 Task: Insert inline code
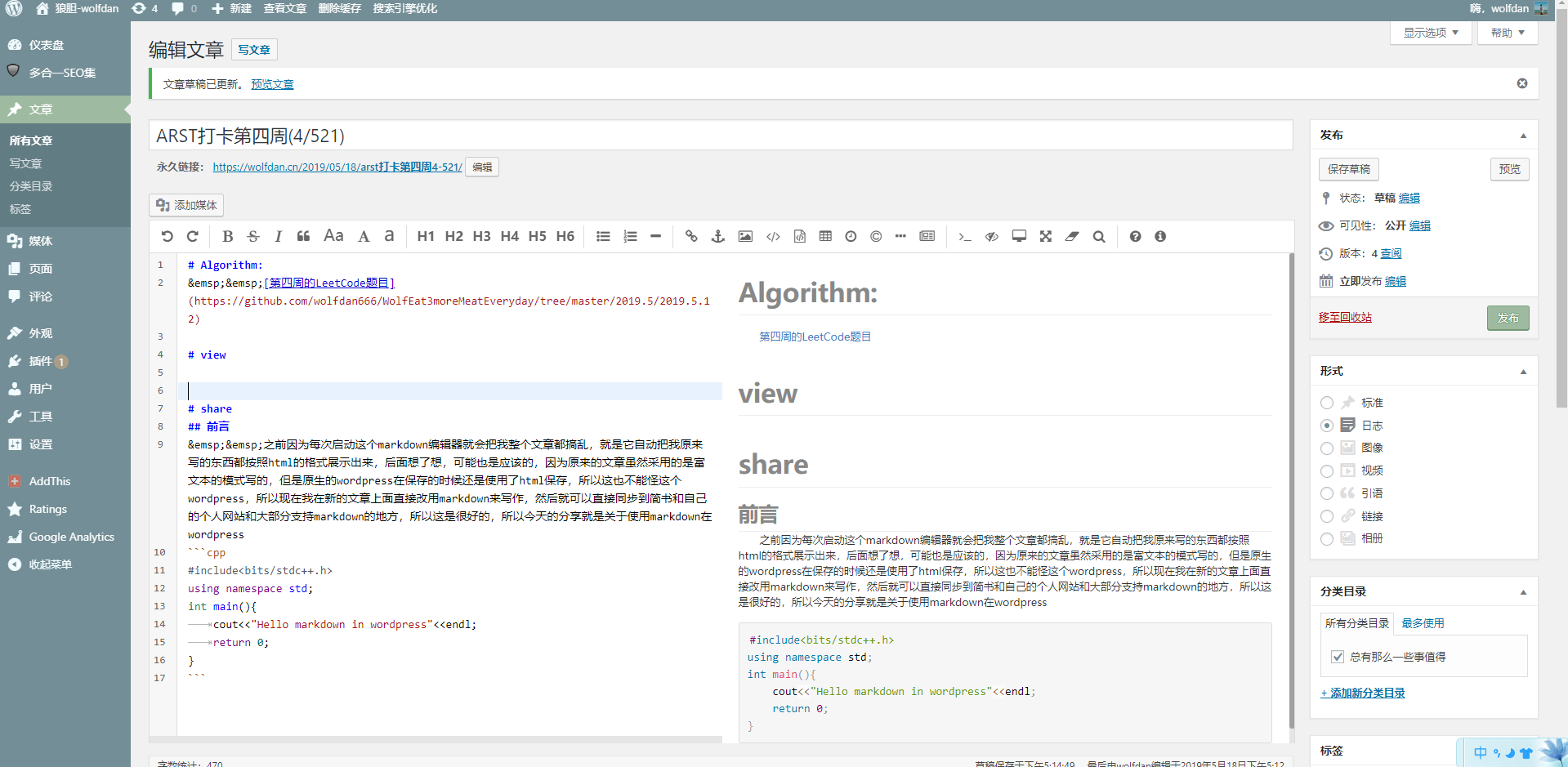pos(773,237)
